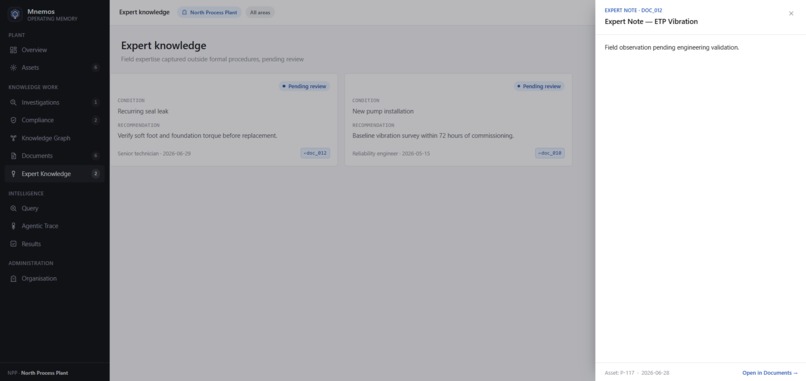
Task: Click Senior technician 2026-06-29 text
Action: (x=154, y=154)
